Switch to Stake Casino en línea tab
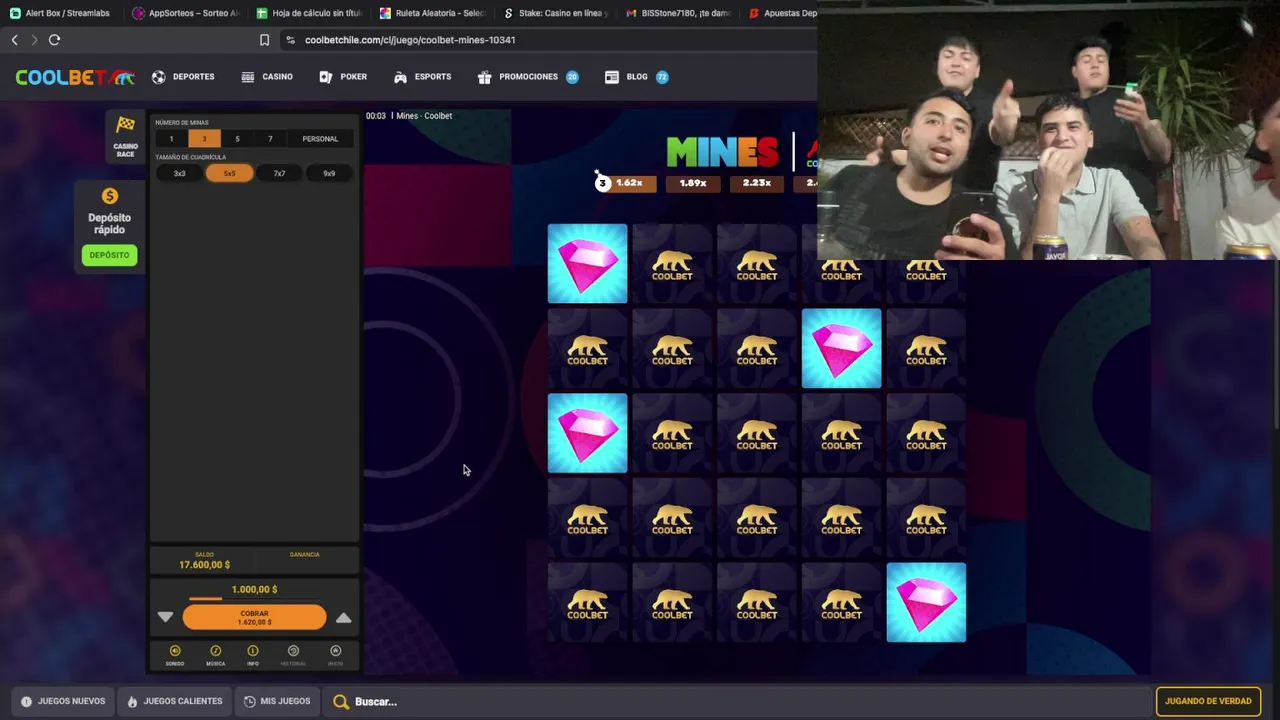Screen dimensions: 1280x720 [x=555, y=13]
